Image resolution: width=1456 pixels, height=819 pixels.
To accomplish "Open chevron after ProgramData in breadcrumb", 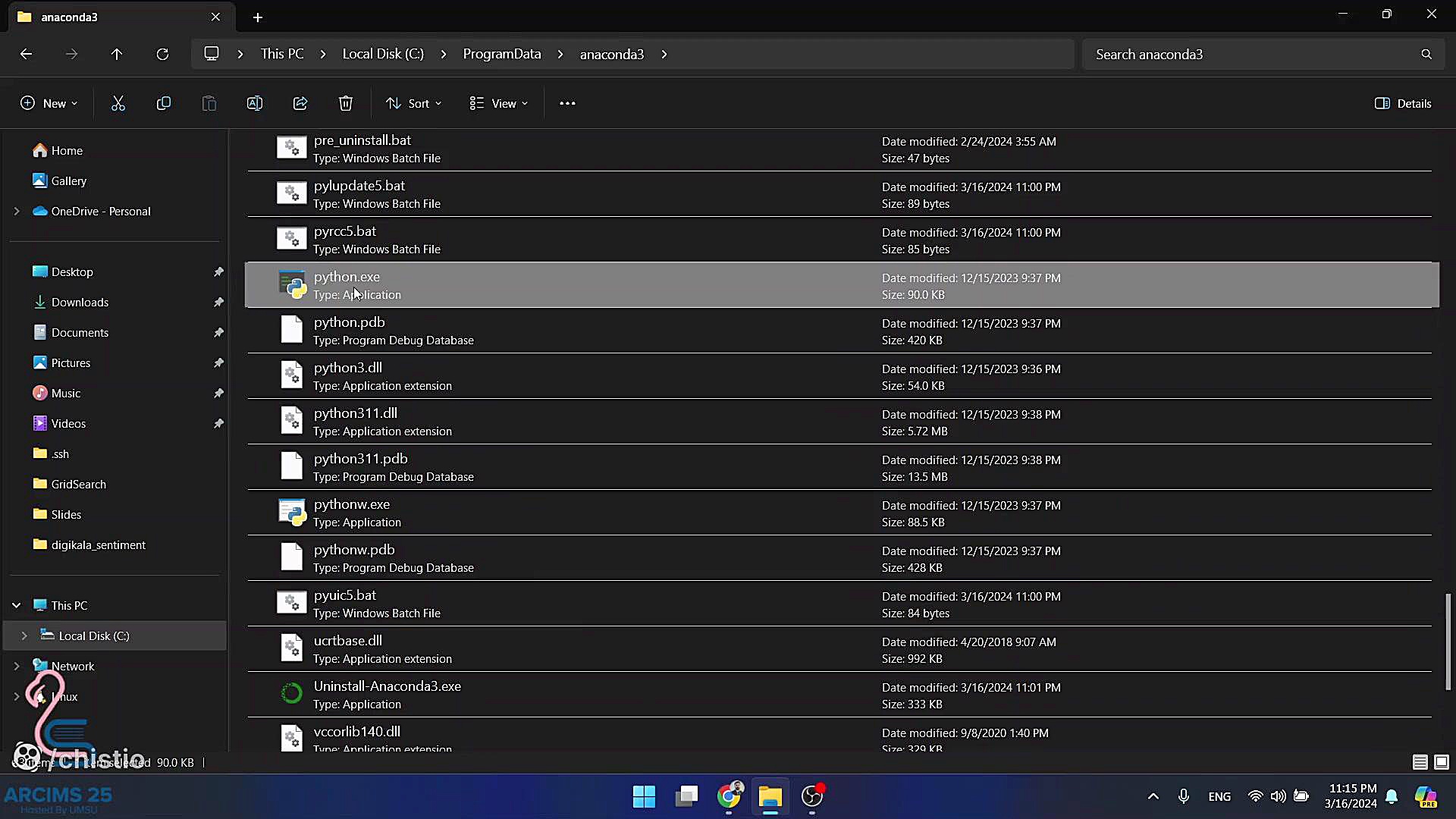I will 560,55.
